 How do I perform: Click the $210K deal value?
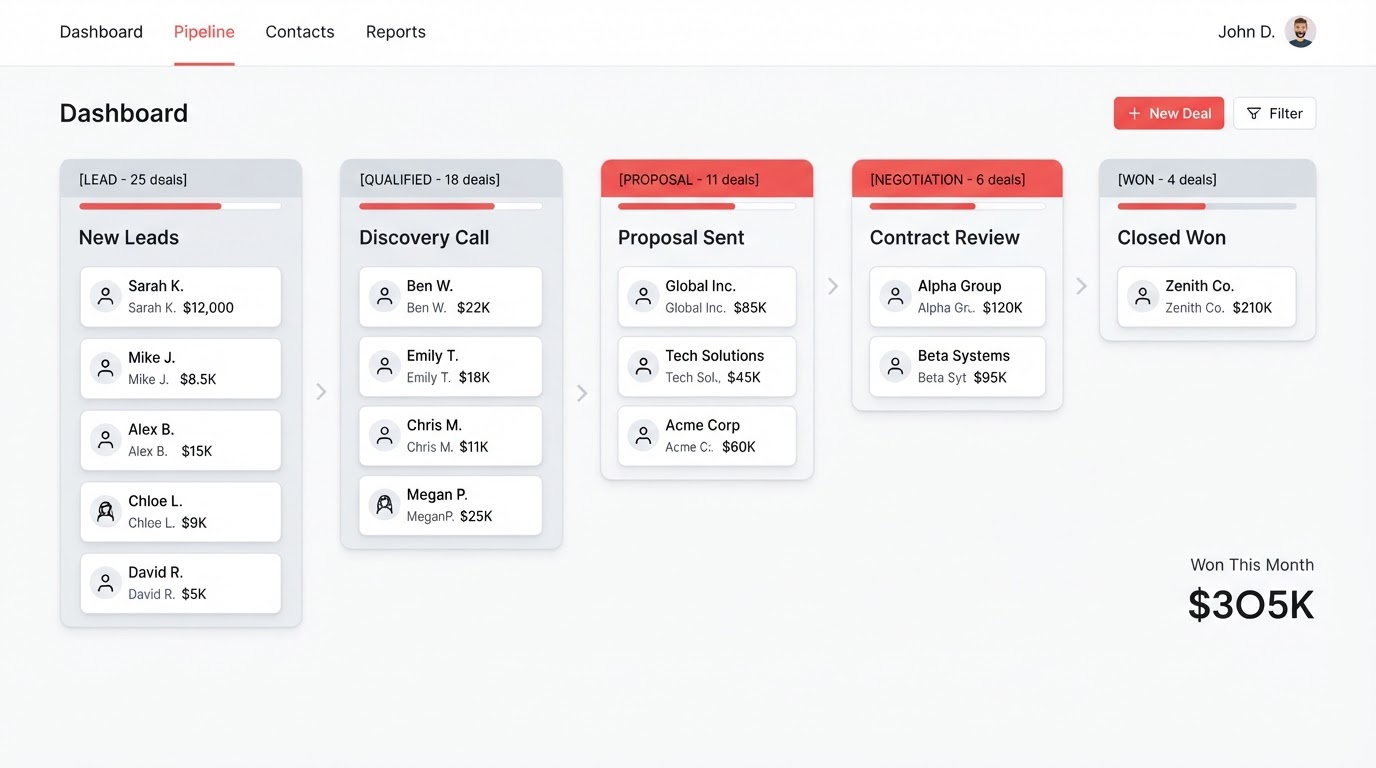pyautogui.click(x=1252, y=308)
